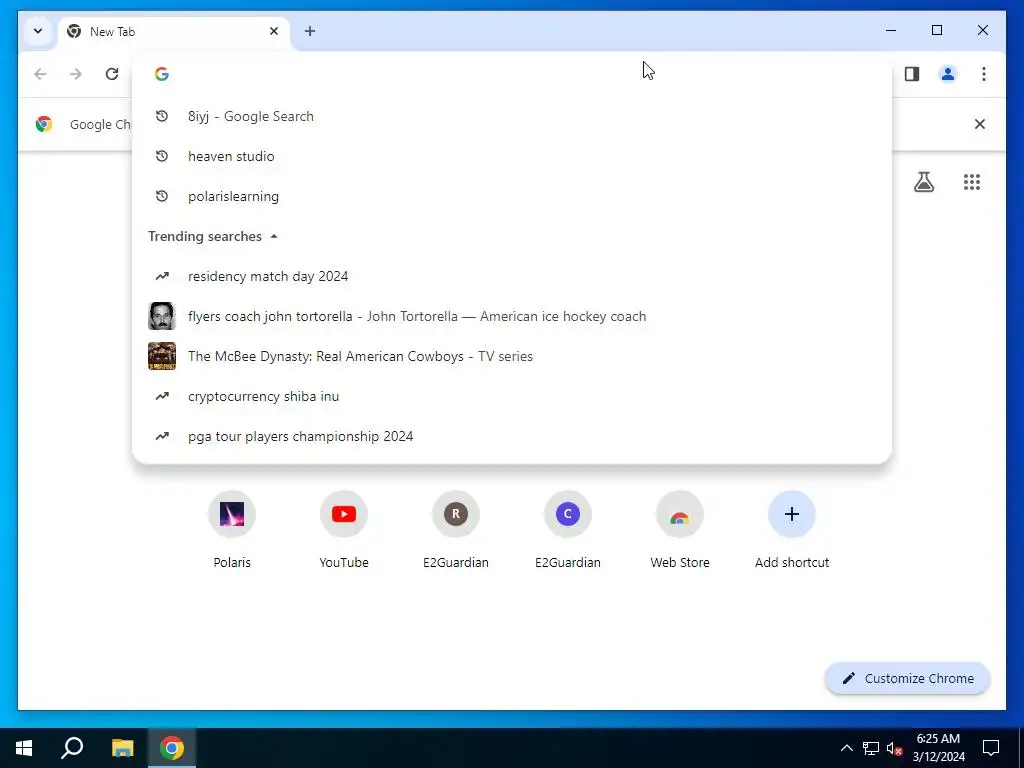Open Customize Chrome panel
Viewport: 1024px width, 768px height.
[908, 679]
